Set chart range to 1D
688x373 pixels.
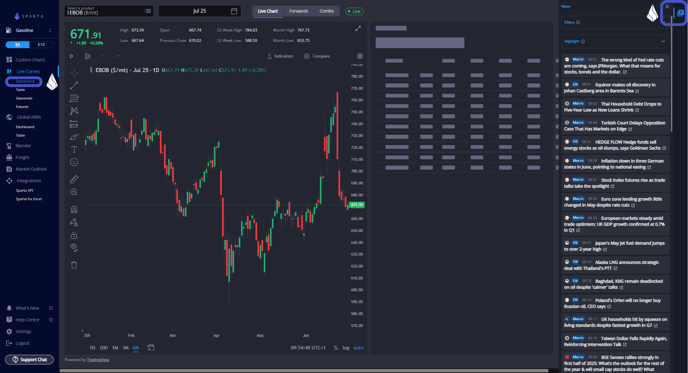pos(92,348)
